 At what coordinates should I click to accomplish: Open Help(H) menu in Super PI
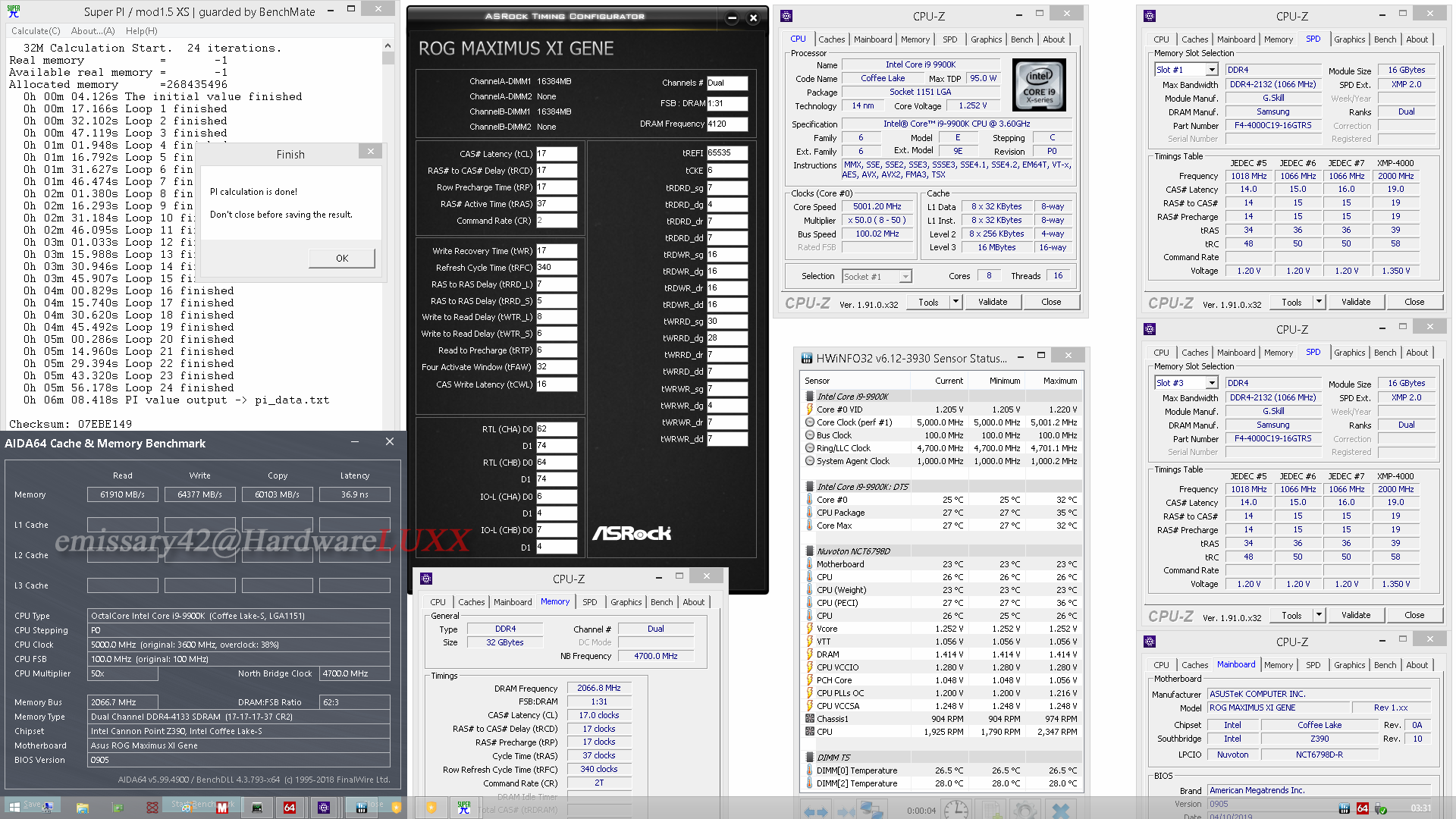pos(142,31)
